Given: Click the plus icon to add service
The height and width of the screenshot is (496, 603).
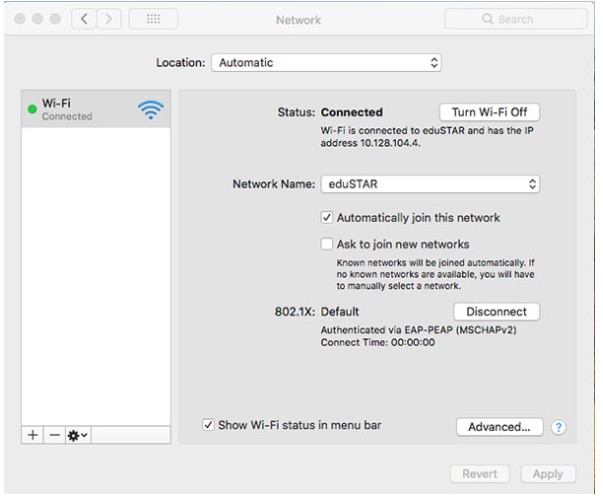Looking at the screenshot, I should click(x=32, y=435).
